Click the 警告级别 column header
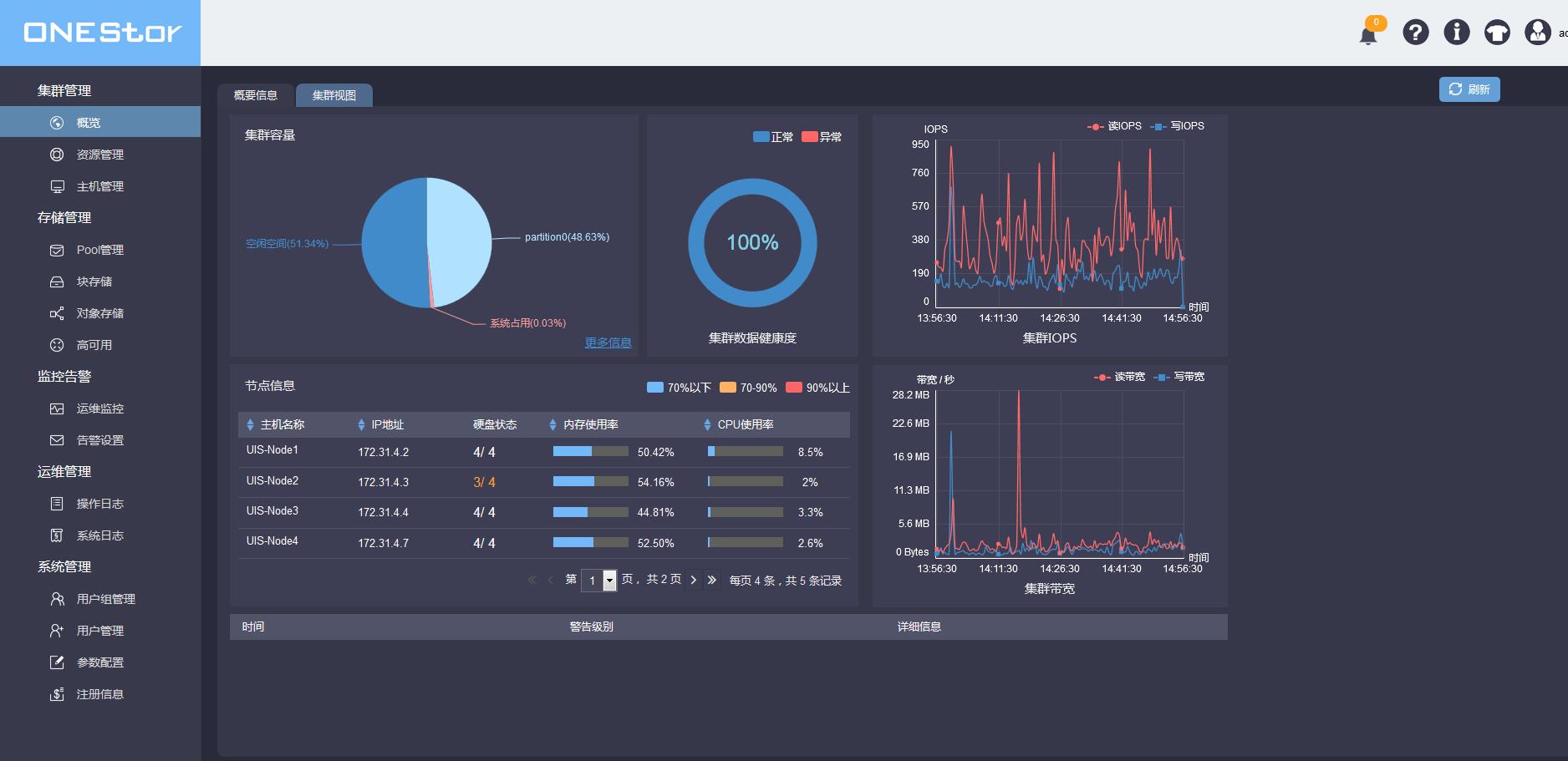1568x761 pixels. pos(592,627)
